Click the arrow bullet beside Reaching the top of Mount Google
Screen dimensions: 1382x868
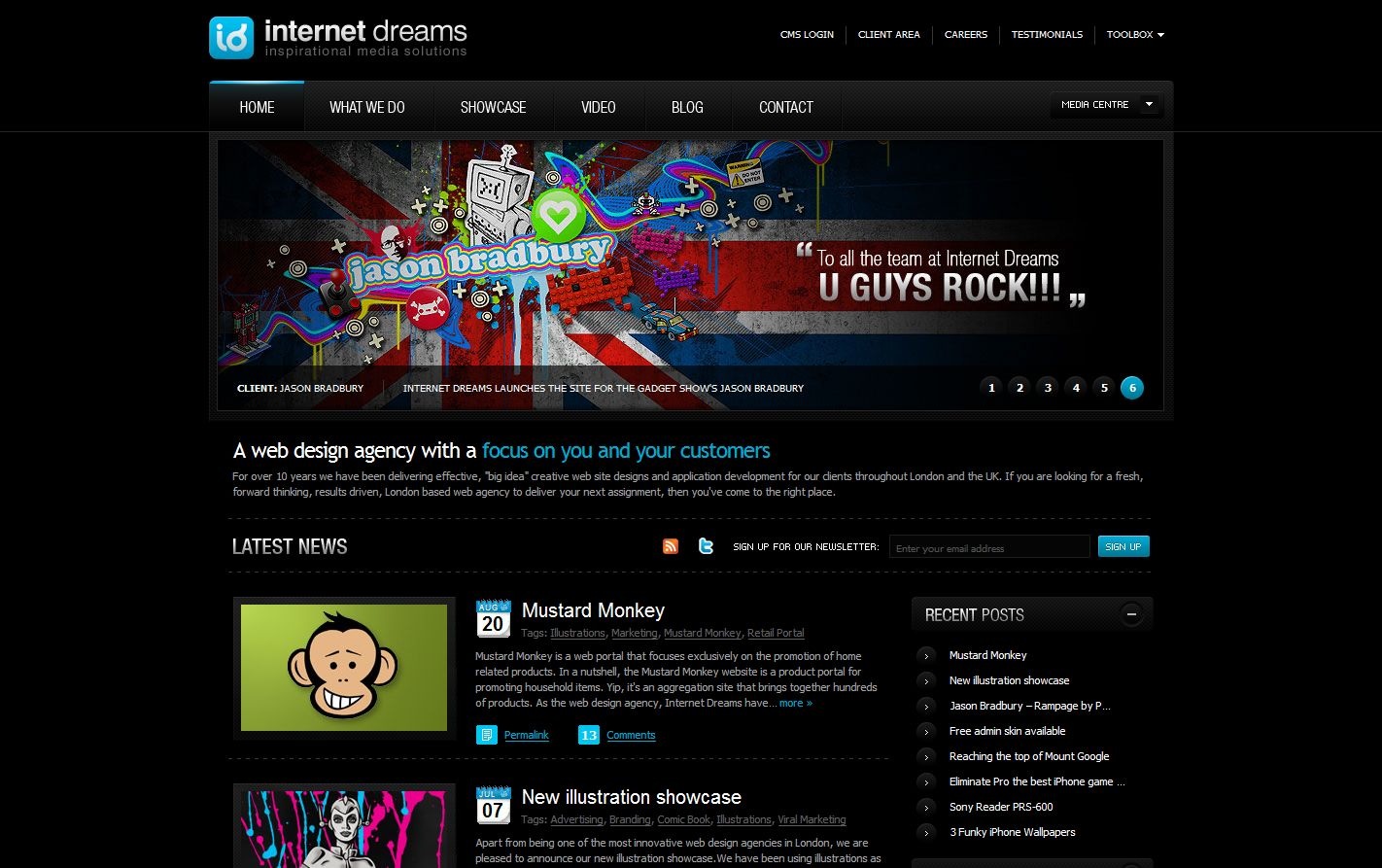(926, 756)
